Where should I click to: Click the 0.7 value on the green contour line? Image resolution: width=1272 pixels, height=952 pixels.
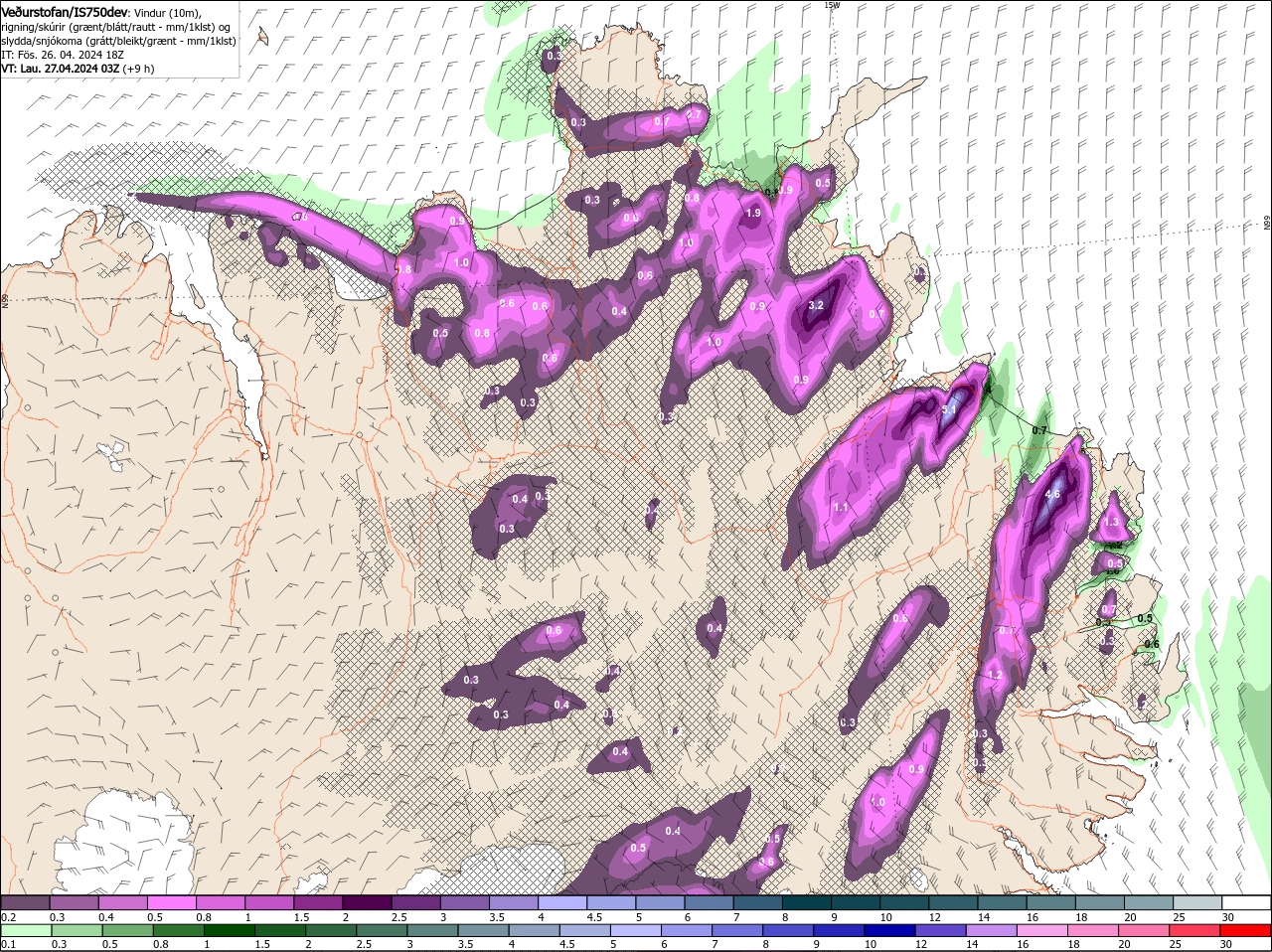click(1039, 430)
